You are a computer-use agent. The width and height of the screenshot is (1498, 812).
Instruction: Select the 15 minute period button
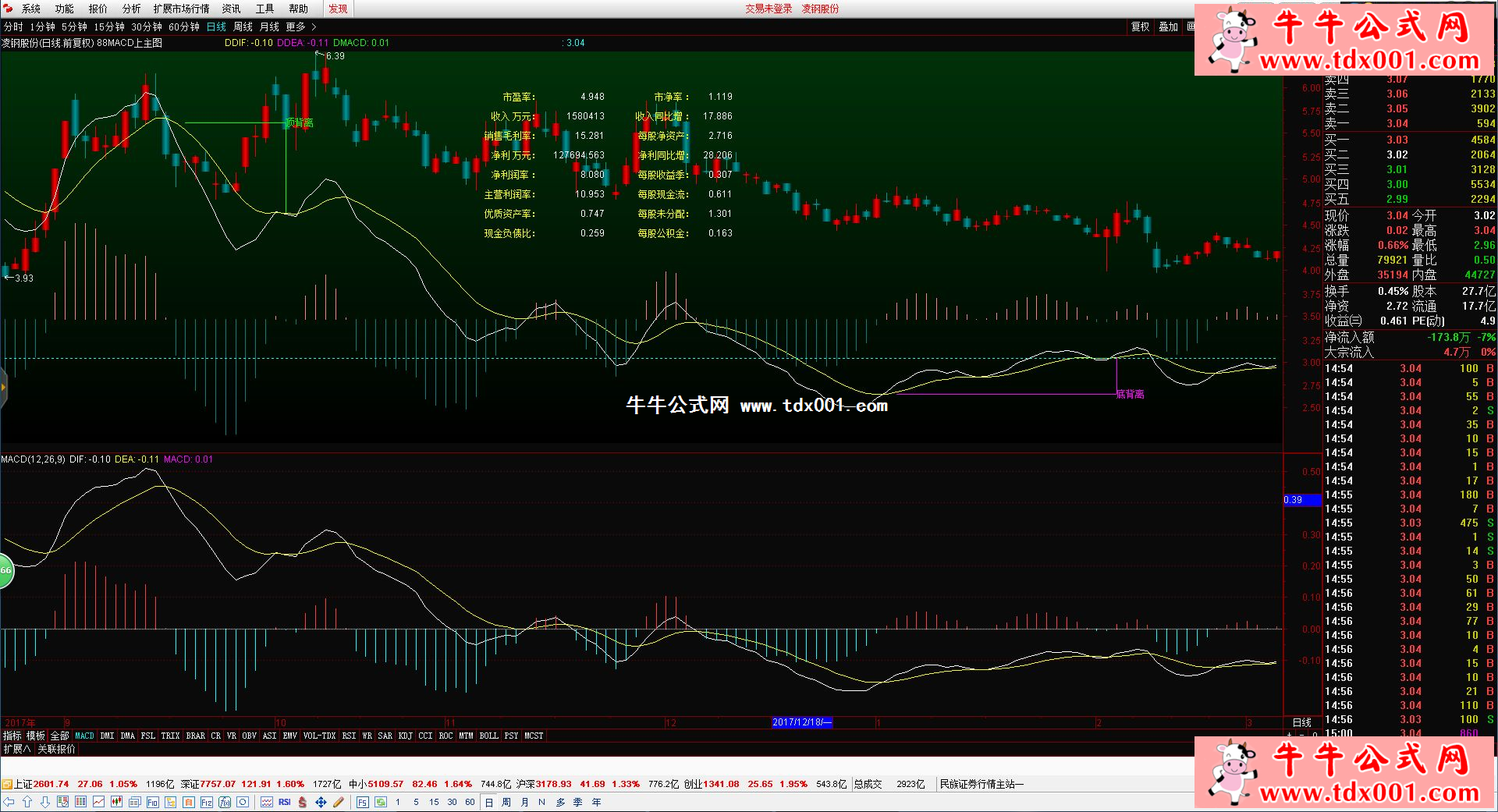[434, 802]
